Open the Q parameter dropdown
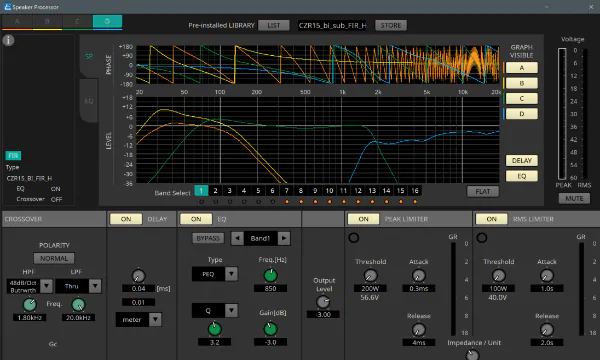The width and height of the screenshot is (600, 360). (231, 310)
